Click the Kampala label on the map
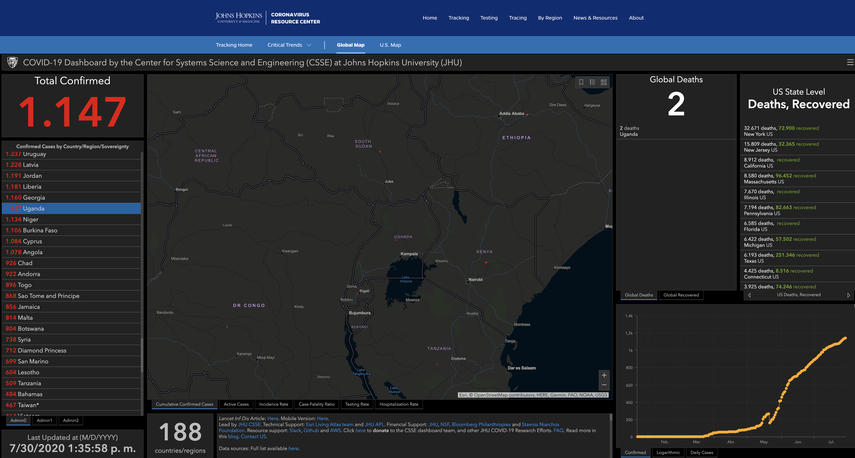 409,254
